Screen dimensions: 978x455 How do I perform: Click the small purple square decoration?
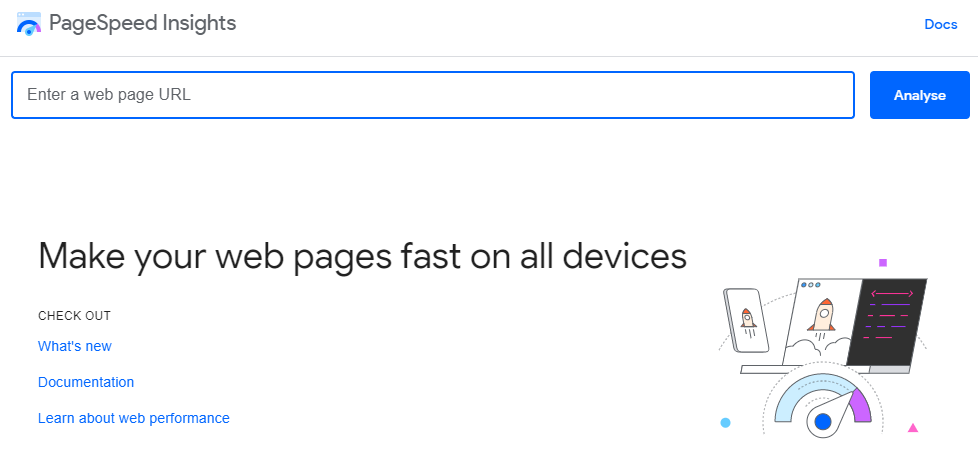883,263
